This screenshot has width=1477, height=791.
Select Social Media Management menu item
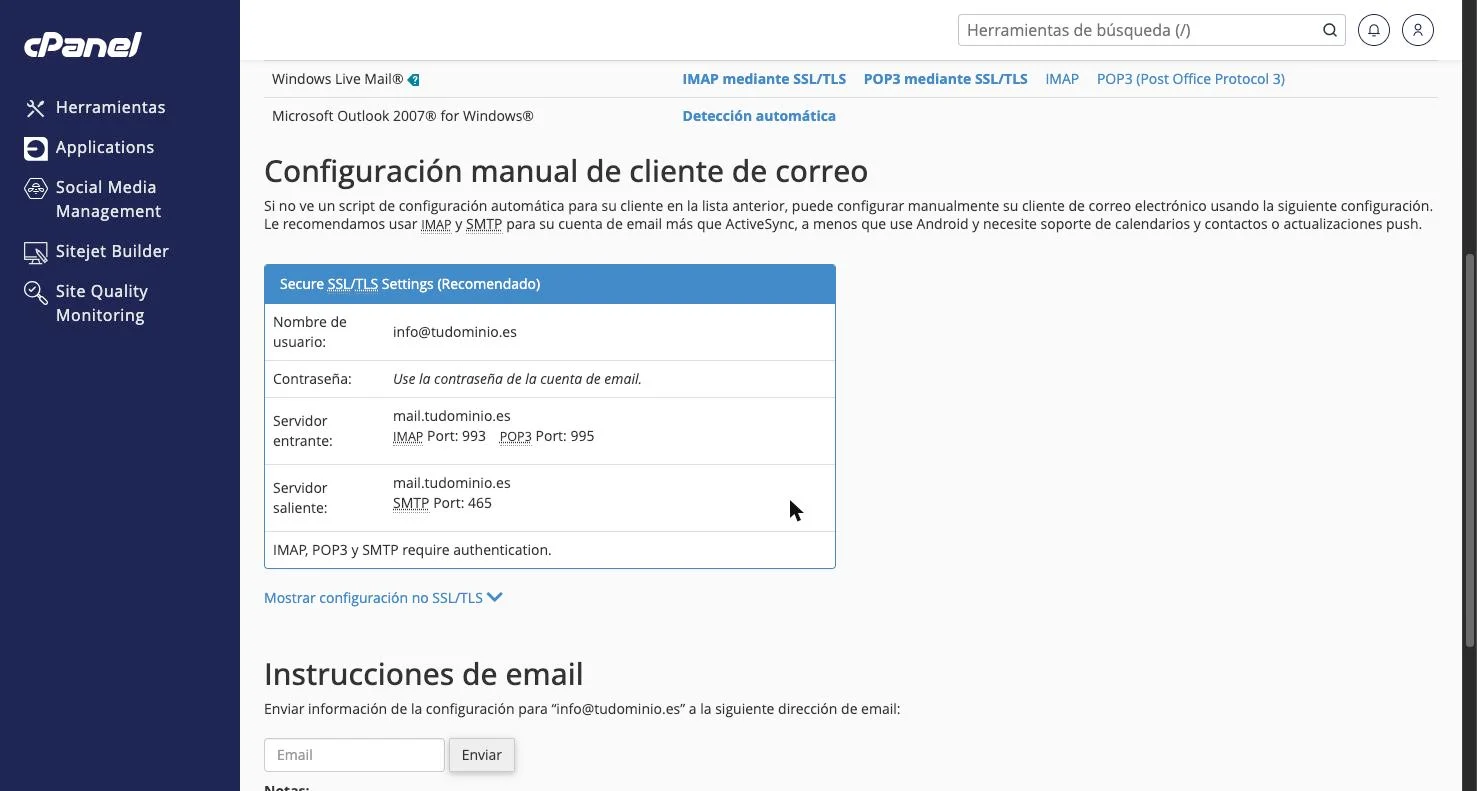tap(108, 199)
